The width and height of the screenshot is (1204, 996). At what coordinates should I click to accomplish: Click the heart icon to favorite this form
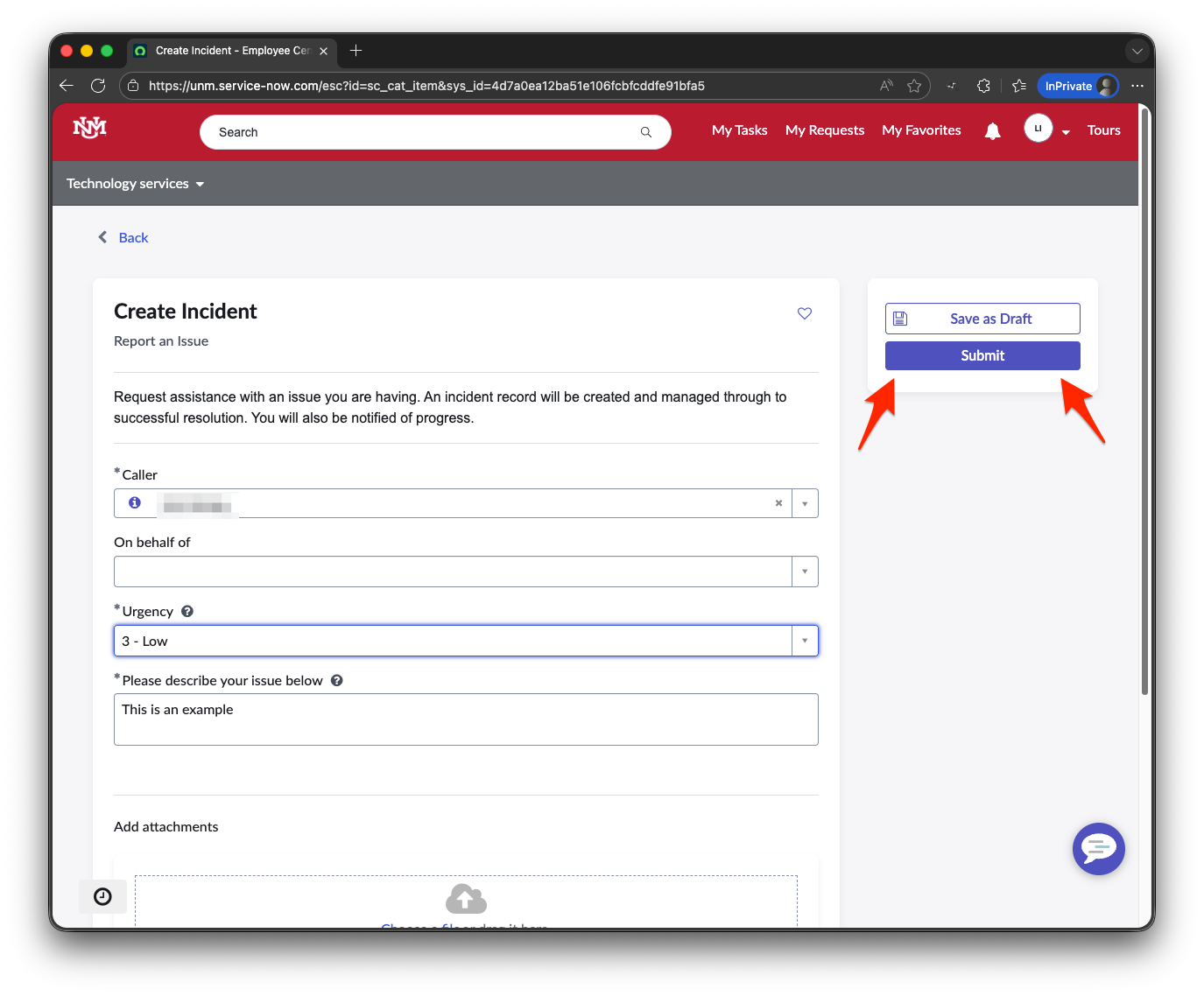[x=804, y=313]
